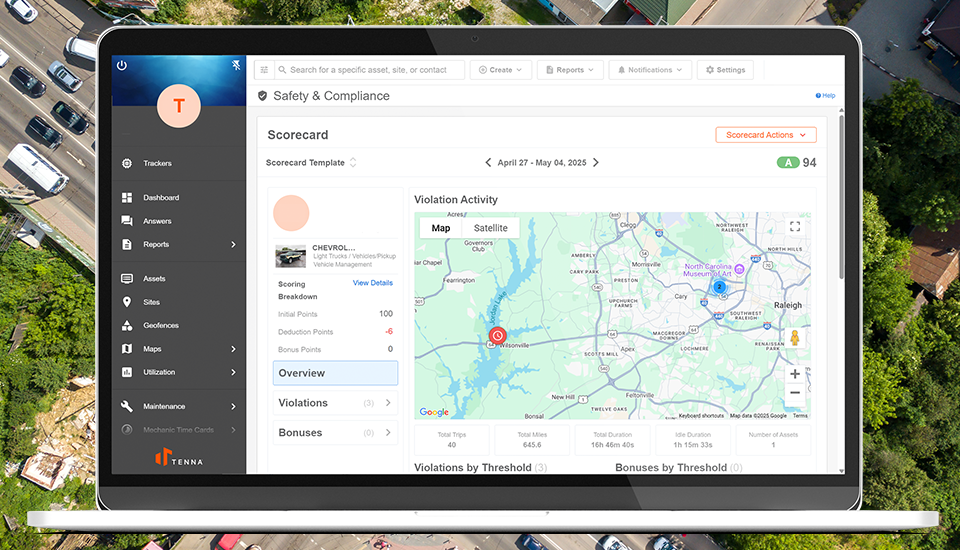
Task: Switch the map to Satellite view
Action: (490, 228)
